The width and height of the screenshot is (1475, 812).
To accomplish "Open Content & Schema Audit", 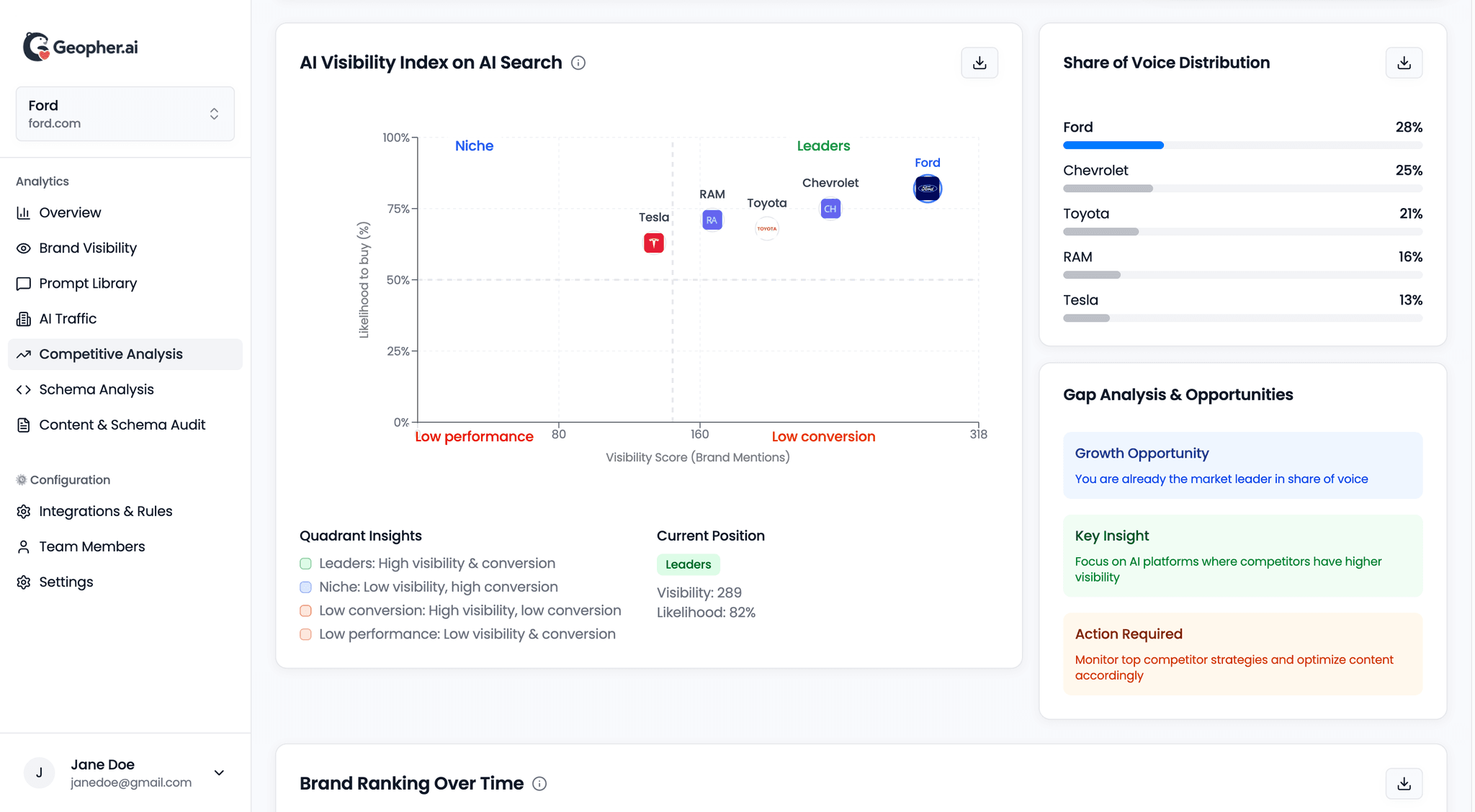I will (x=122, y=425).
